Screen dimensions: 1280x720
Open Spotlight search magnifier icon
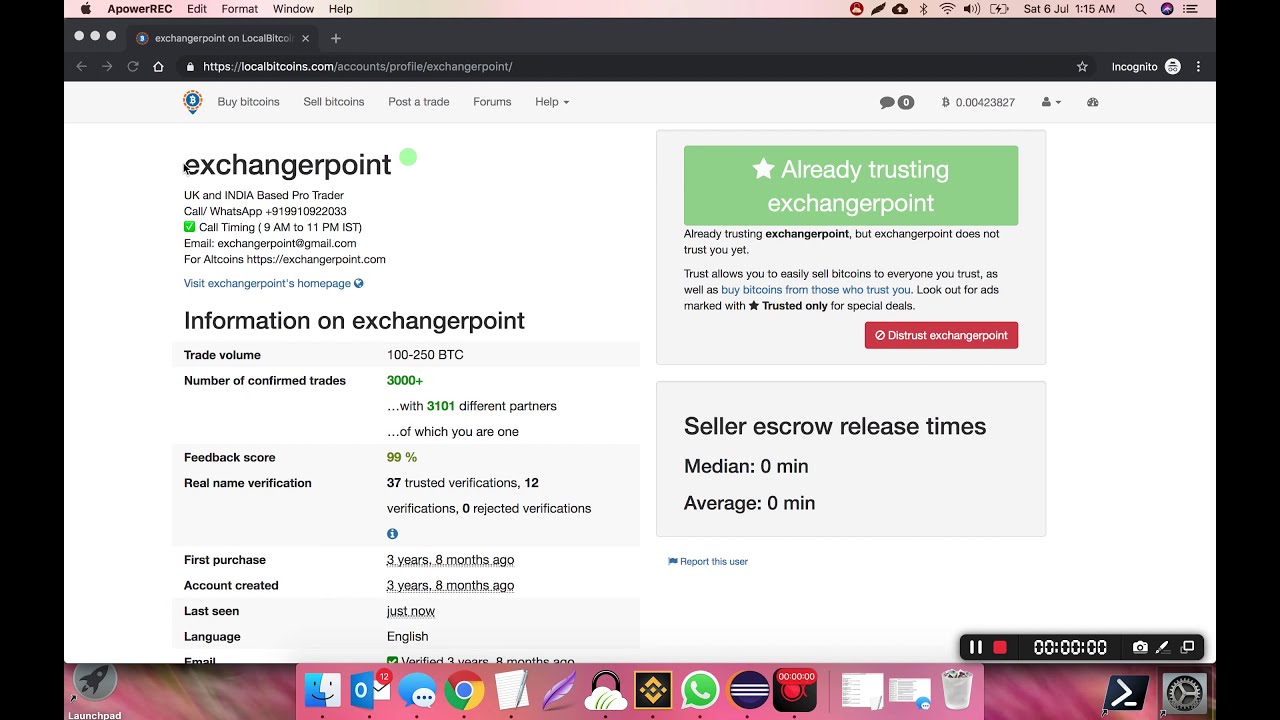pos(1141,9)
